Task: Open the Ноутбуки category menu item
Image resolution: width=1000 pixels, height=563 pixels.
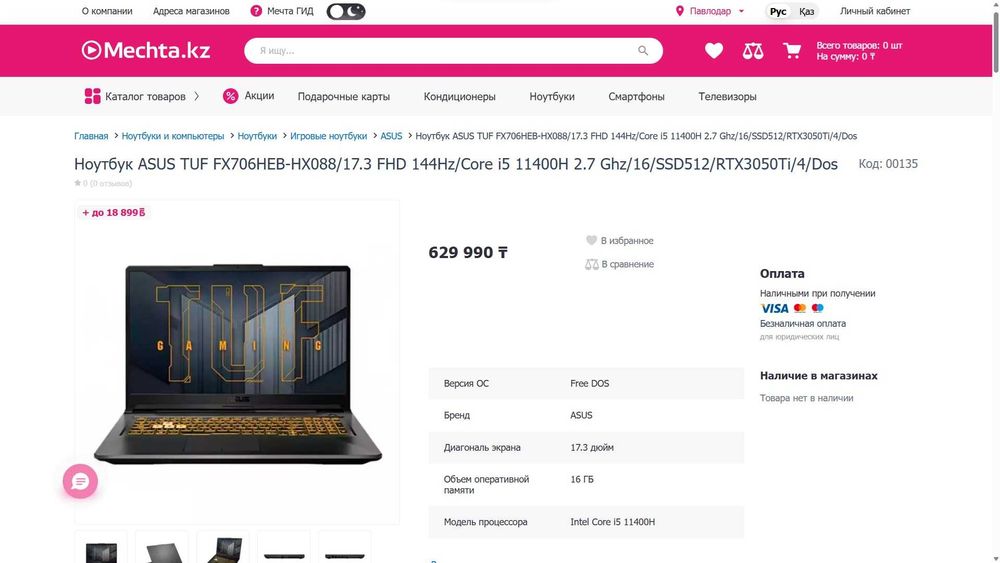Action: click(552, 96)
